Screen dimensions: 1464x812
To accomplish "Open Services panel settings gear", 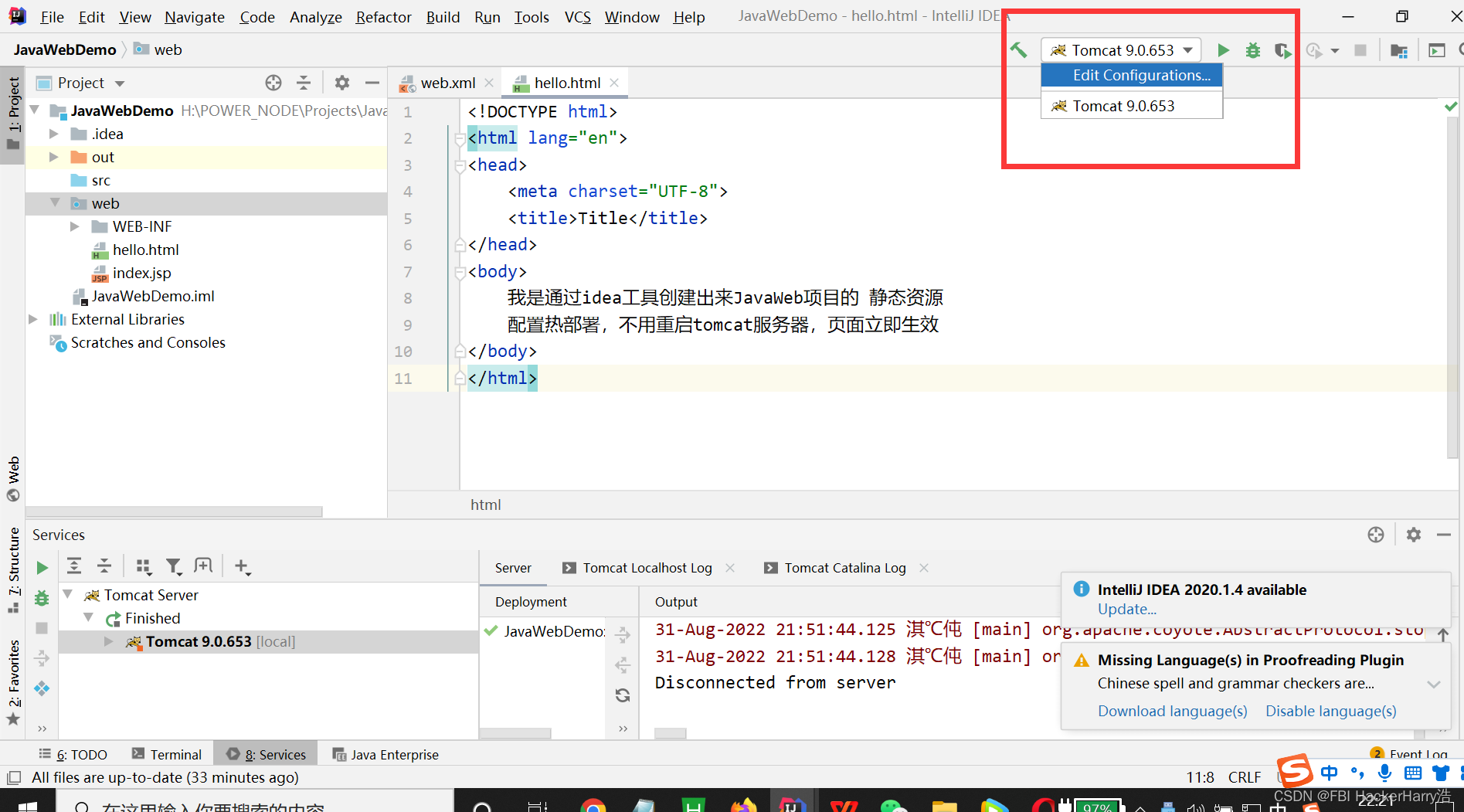I will point(1413,535).
